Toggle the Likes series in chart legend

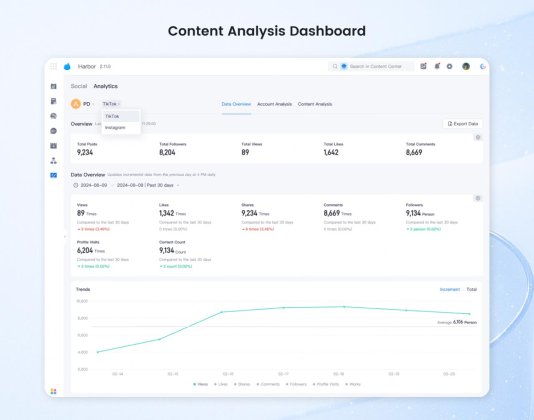tap(221, 384)
